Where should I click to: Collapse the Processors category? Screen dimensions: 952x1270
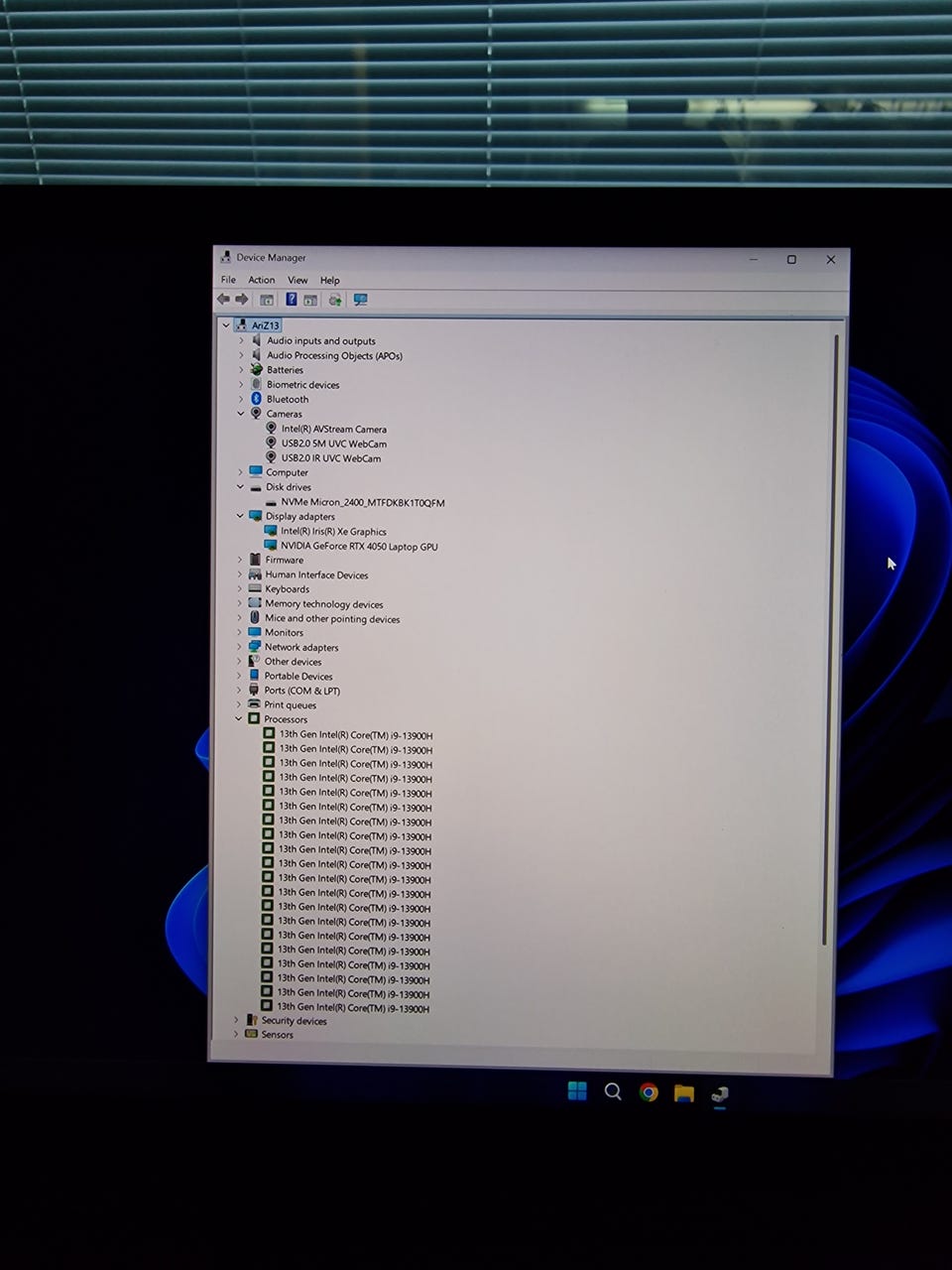click(x=239, y=719)
